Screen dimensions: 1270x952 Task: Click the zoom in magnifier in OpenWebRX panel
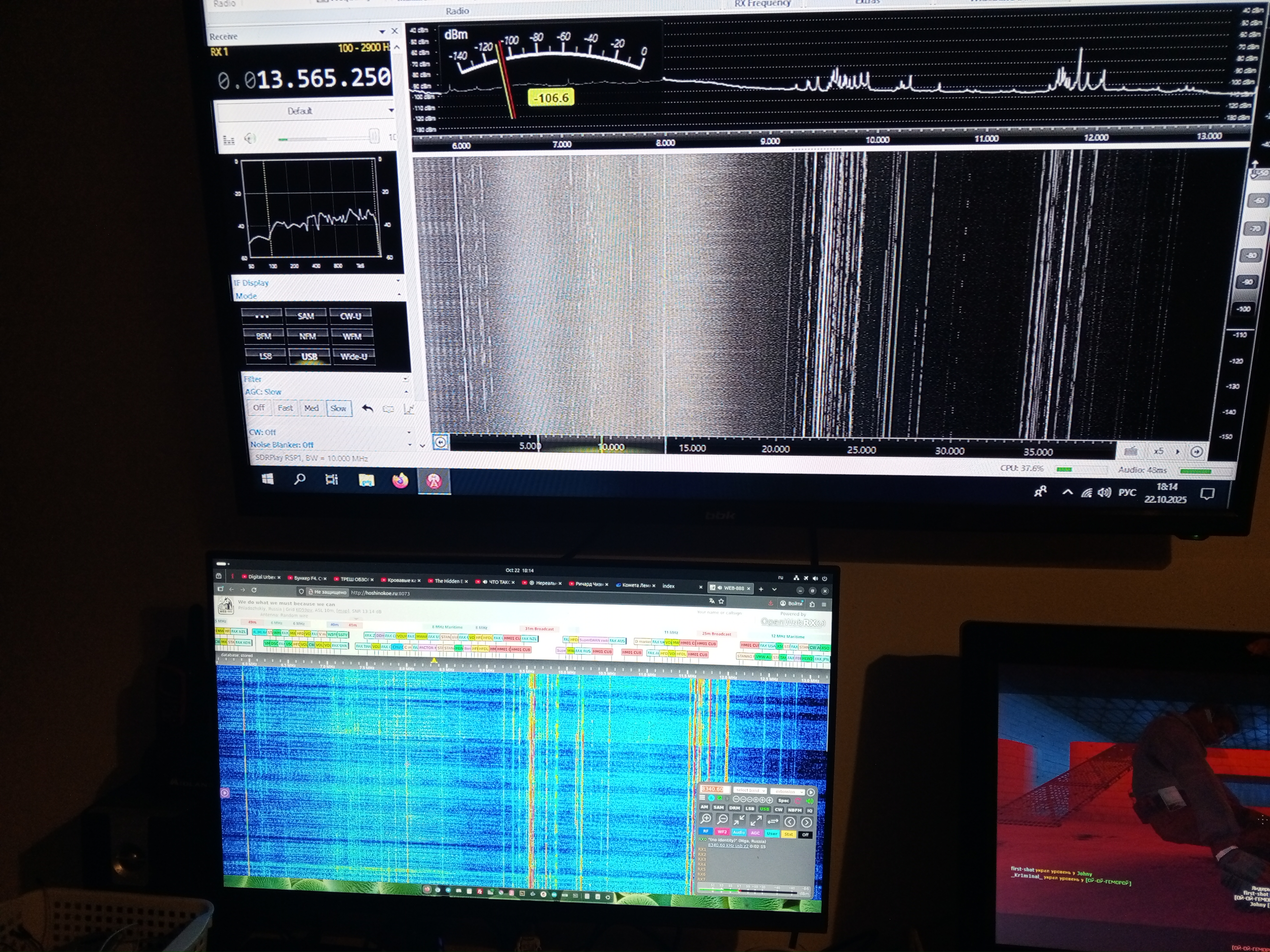706,819
